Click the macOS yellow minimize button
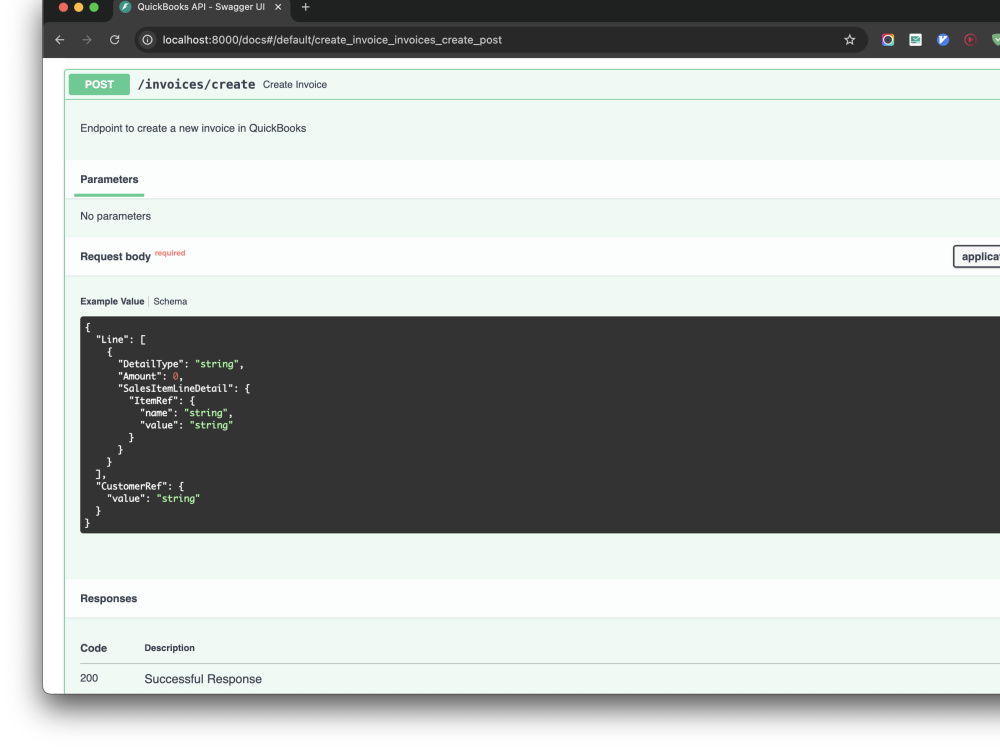Image resolution: width=1000 pixels, height=750 pixels. coord(78,7)
